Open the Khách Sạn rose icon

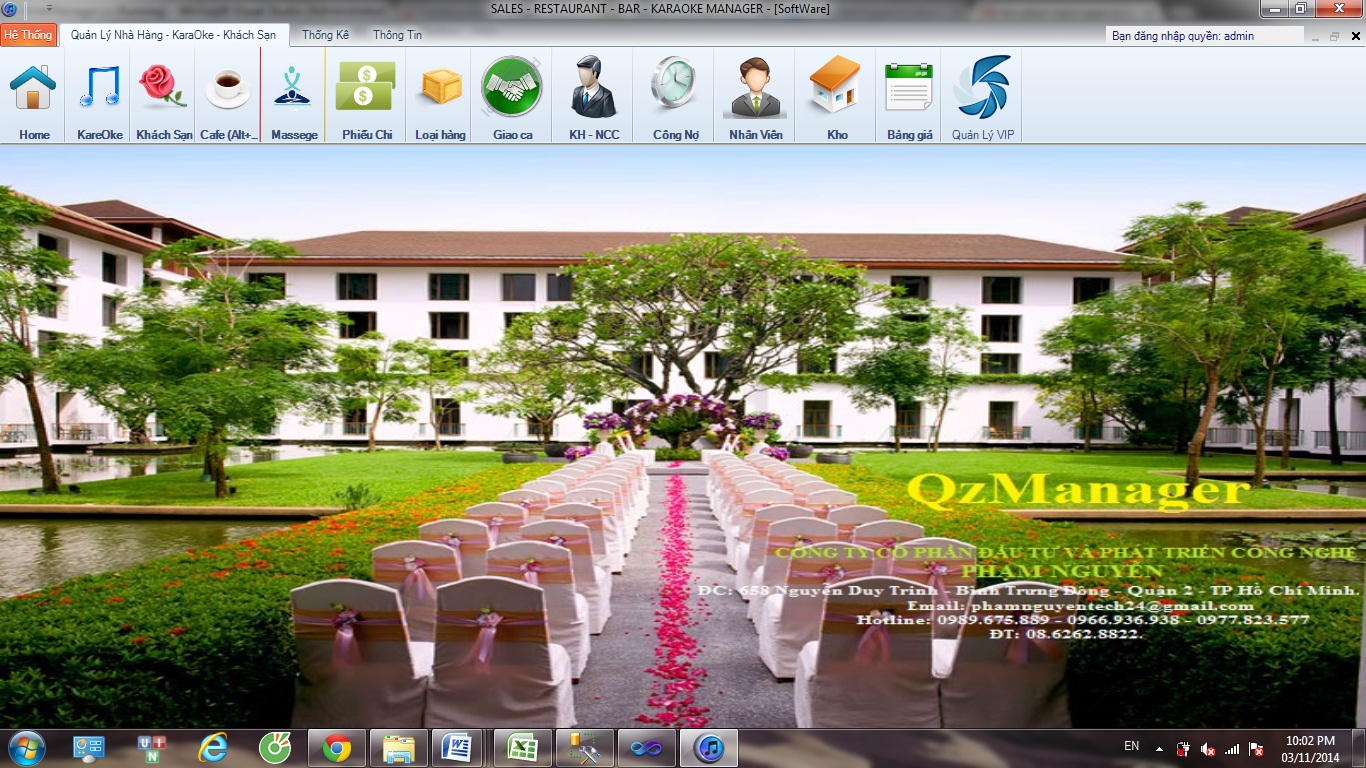coord(164,97)
